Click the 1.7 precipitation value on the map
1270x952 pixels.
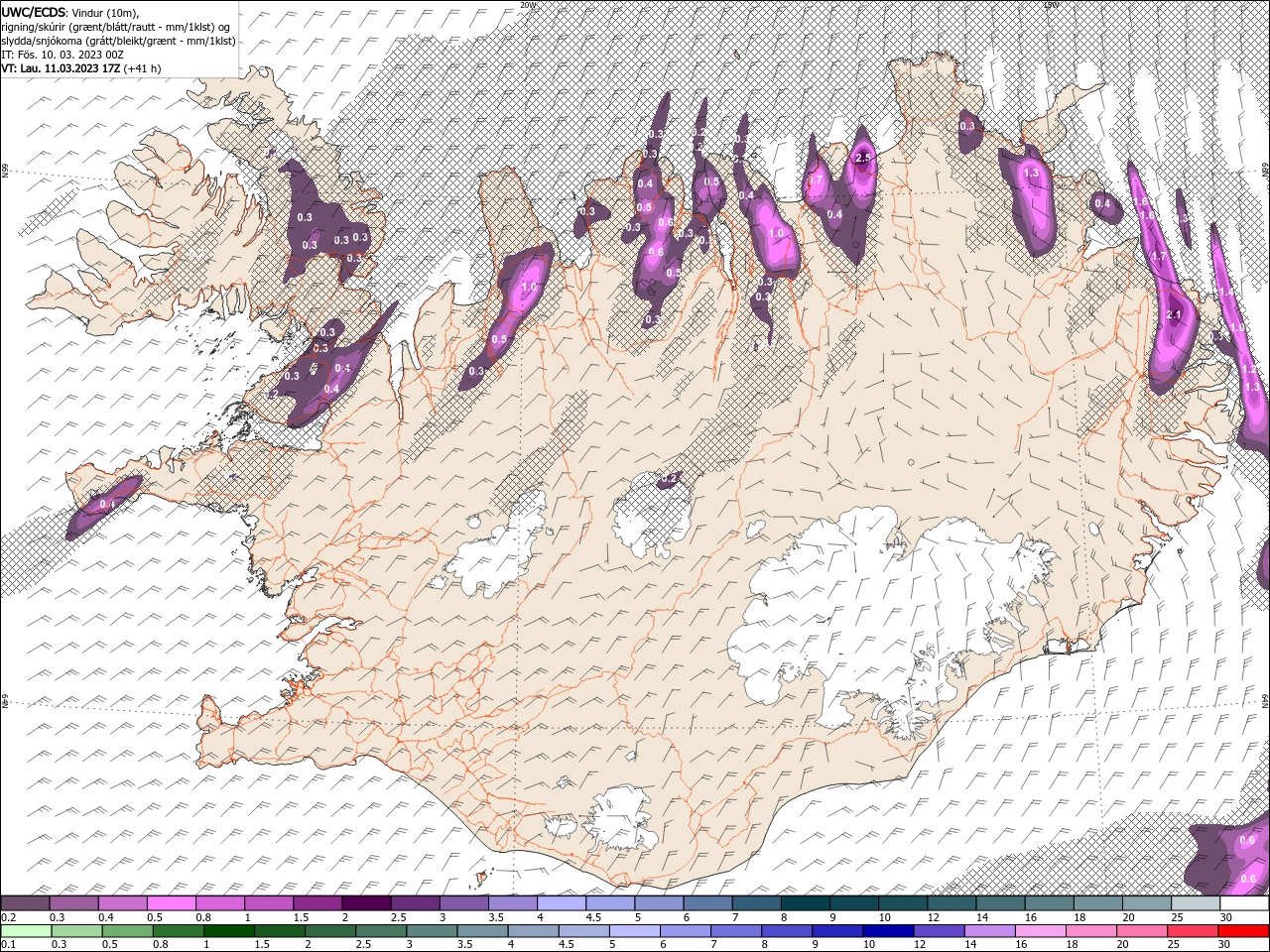tap(1158, 257)
